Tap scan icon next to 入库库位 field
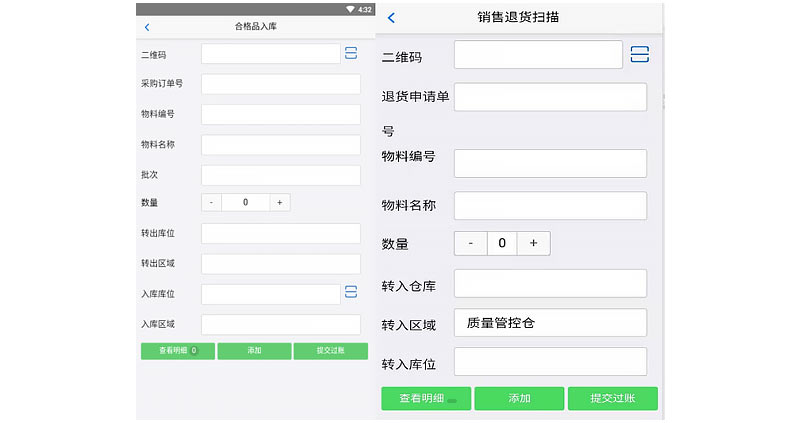Viewport: 800px width, 423px height. click(351, 293)
